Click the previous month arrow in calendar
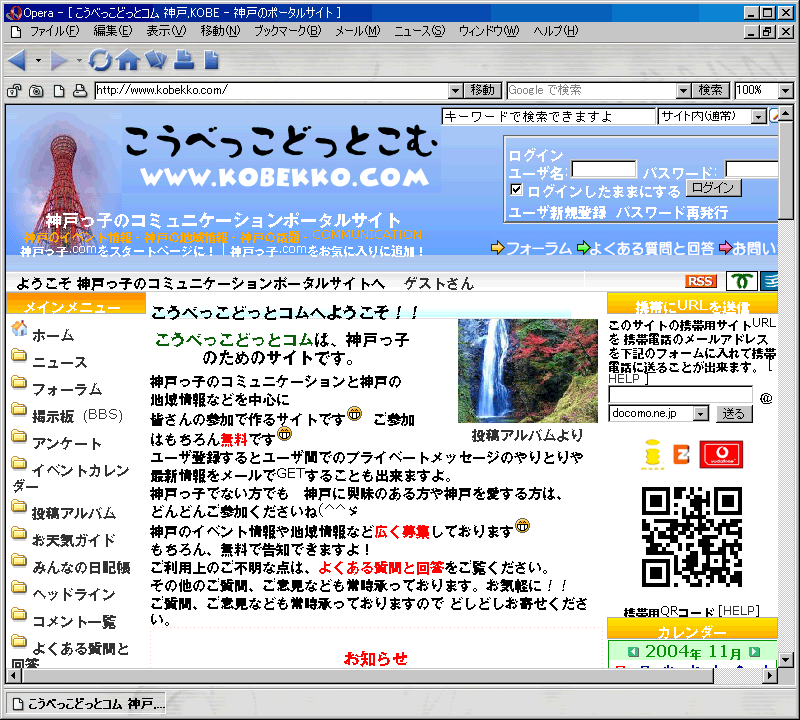The height and width of the screenshot is (720, 800). pos(633,652)
